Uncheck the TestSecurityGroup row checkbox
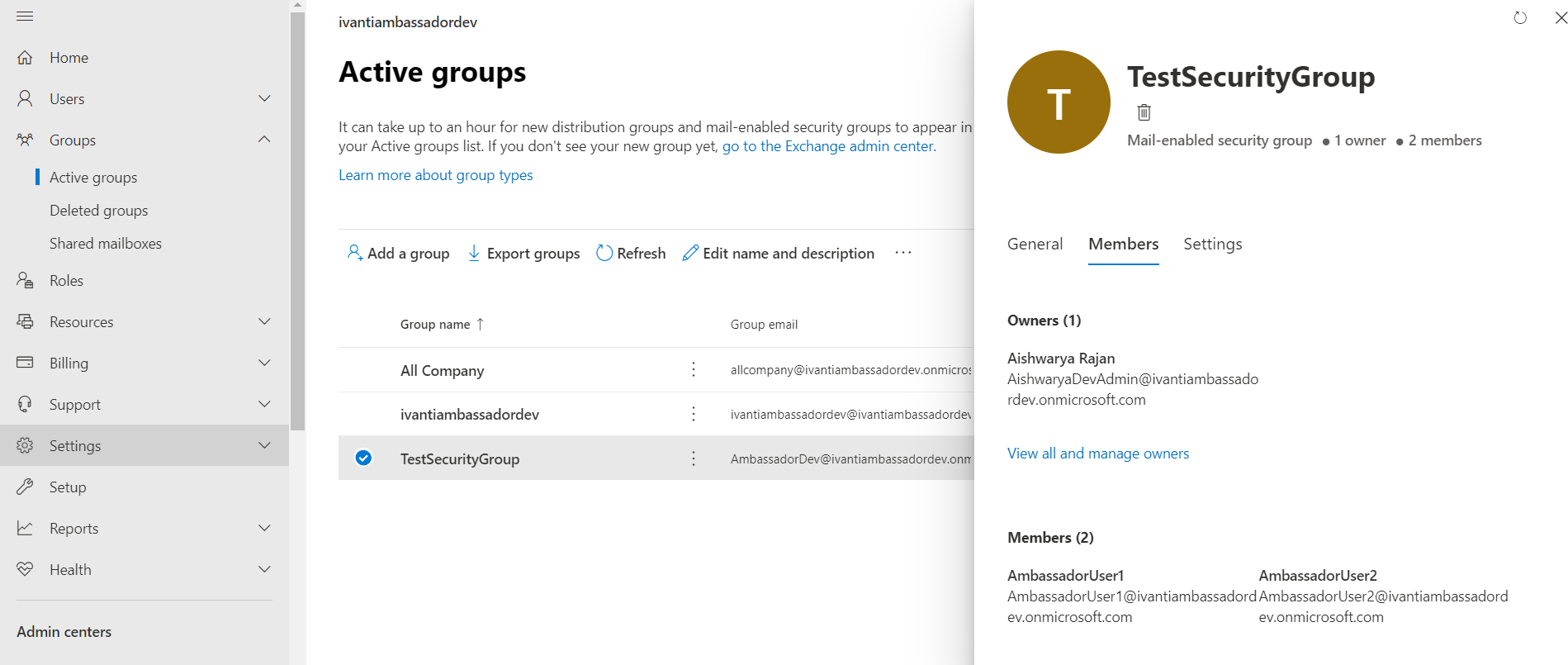The width and height of the screenshot is (1568, 665). tap(363, 458)
